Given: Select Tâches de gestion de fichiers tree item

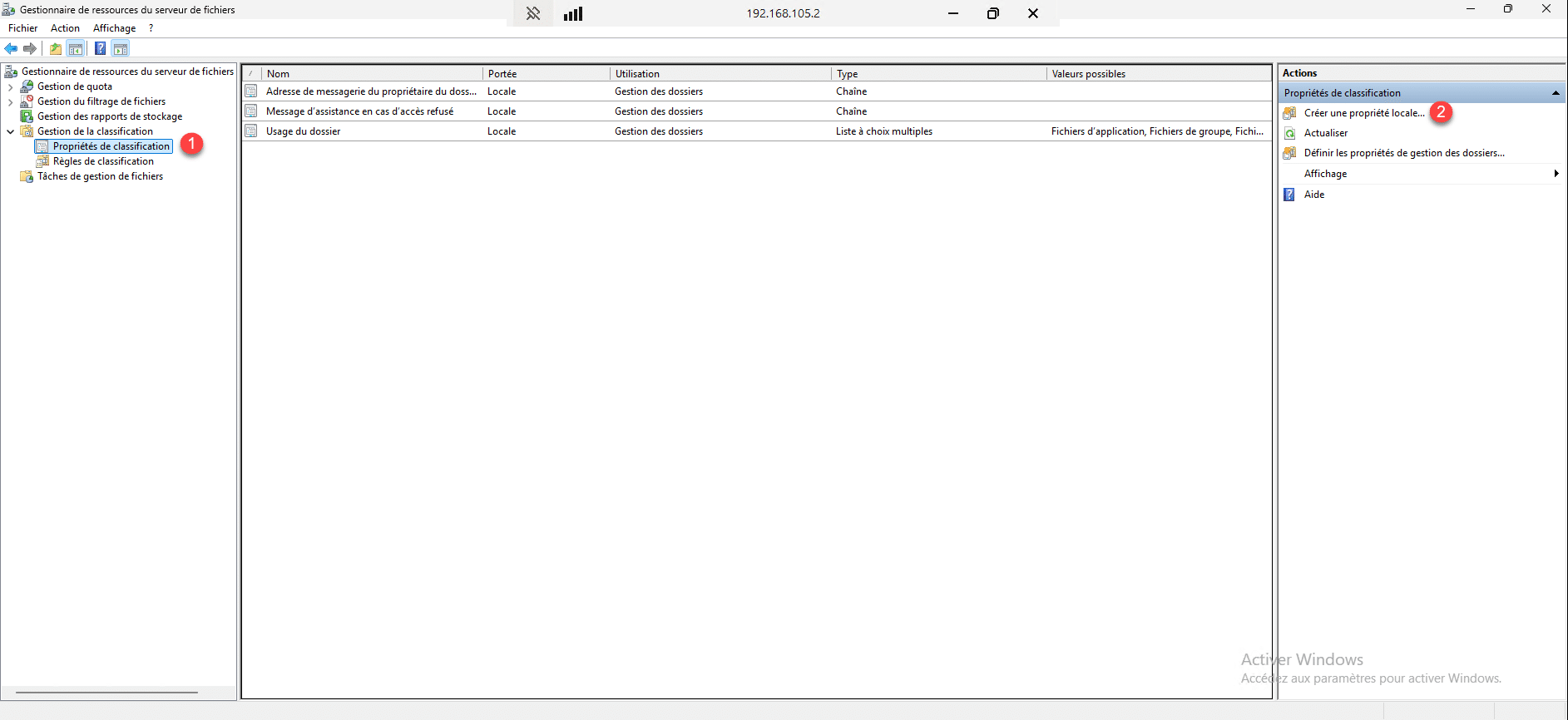Looking at the screenshot, I should tap(100, 176).
